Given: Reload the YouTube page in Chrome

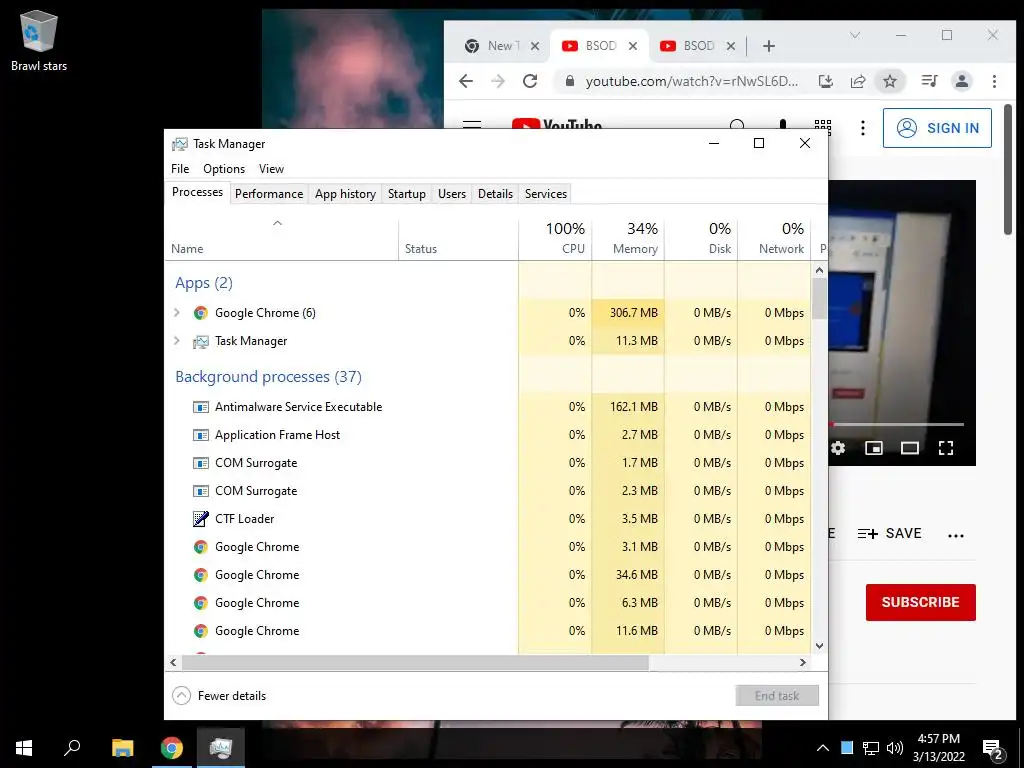Looking at the screenshot, I should click(x=530, y=81).
